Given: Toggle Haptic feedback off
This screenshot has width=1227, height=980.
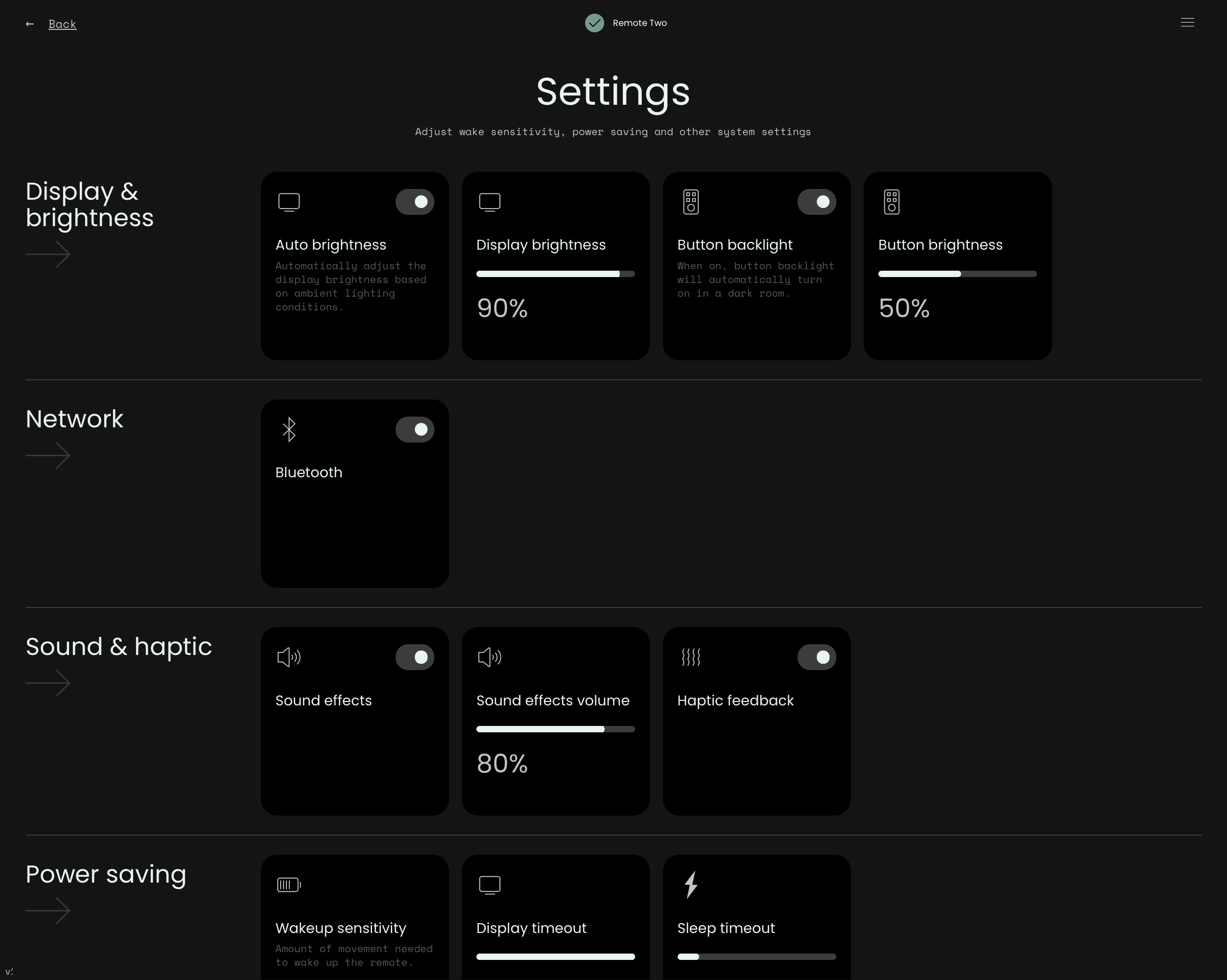Looking at the screenshot, I should click(x=816, y=657).
